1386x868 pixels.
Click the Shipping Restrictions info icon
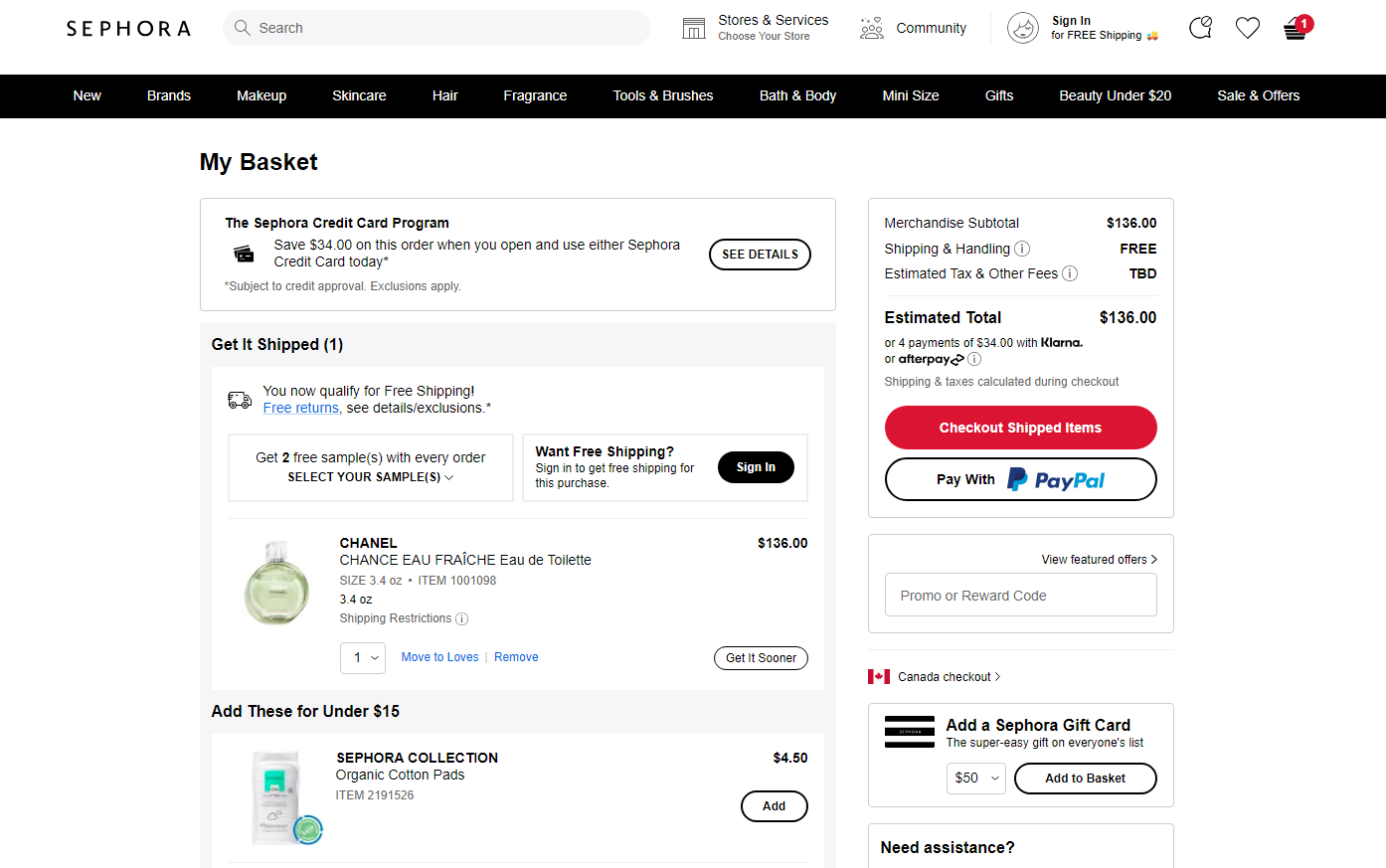(461, 618)
